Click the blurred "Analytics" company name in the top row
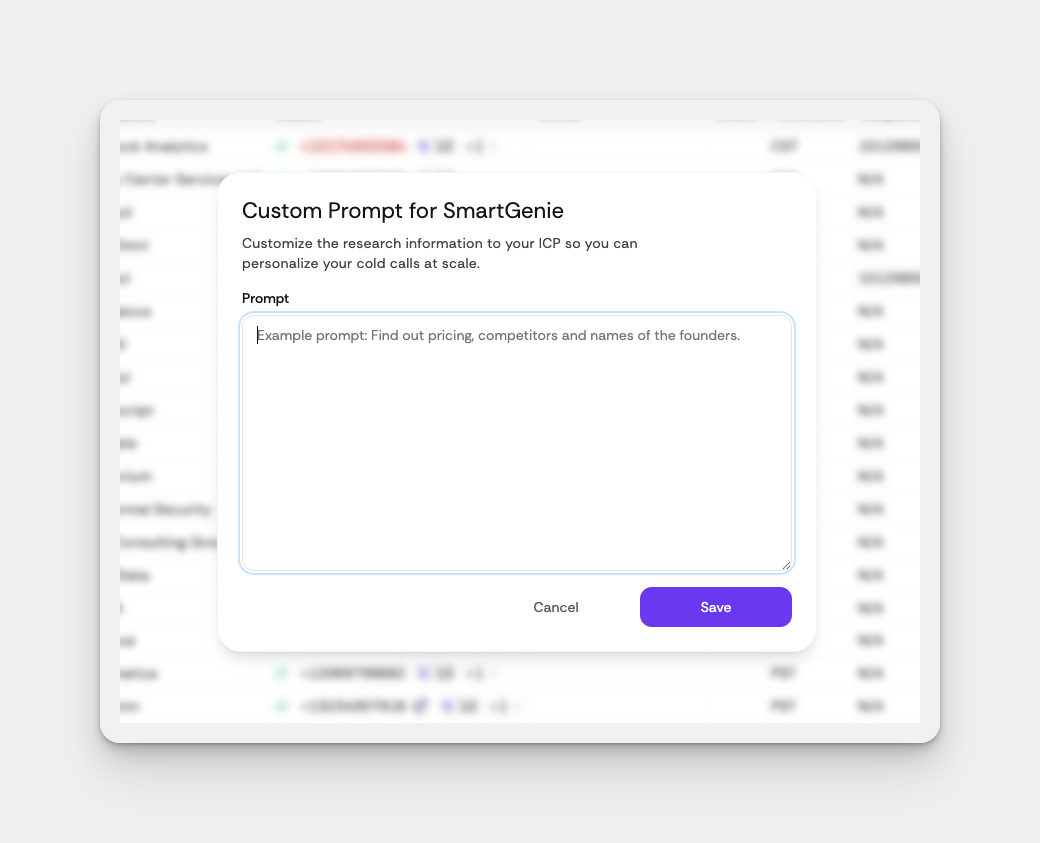The width and height of the screenshot is (1040, 843). (165, 146)
